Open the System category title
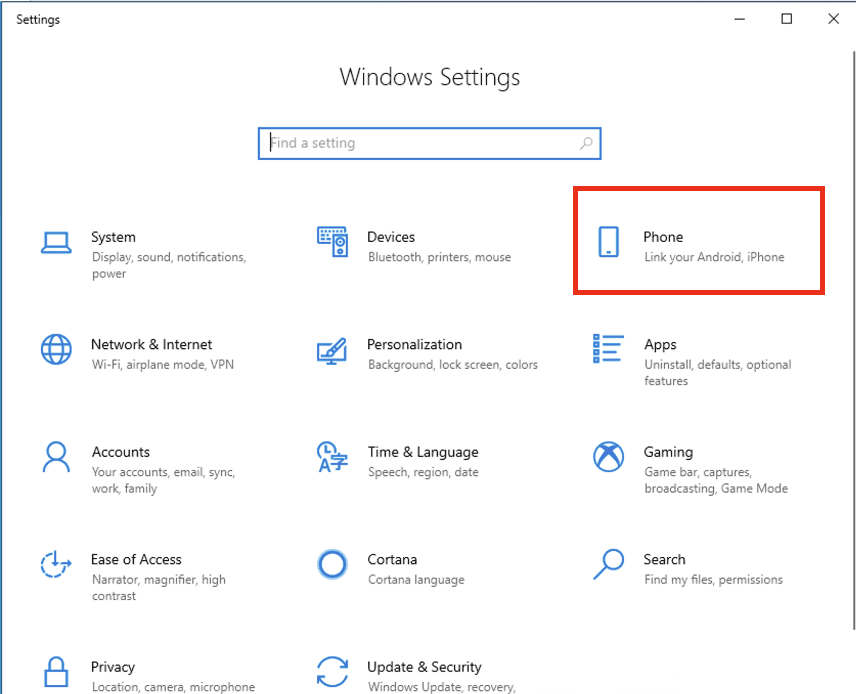Screen dimensions: 856x694 tap(114, 237)
